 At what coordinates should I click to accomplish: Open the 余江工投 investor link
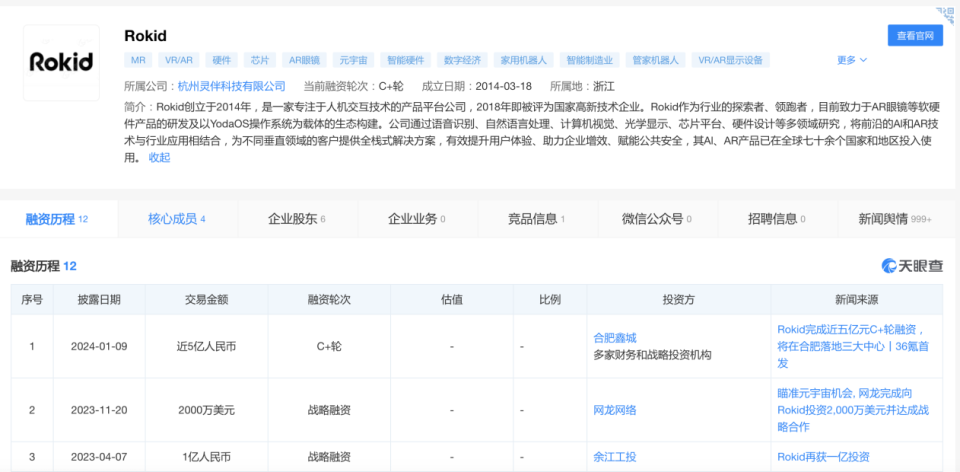click(615, 457)
